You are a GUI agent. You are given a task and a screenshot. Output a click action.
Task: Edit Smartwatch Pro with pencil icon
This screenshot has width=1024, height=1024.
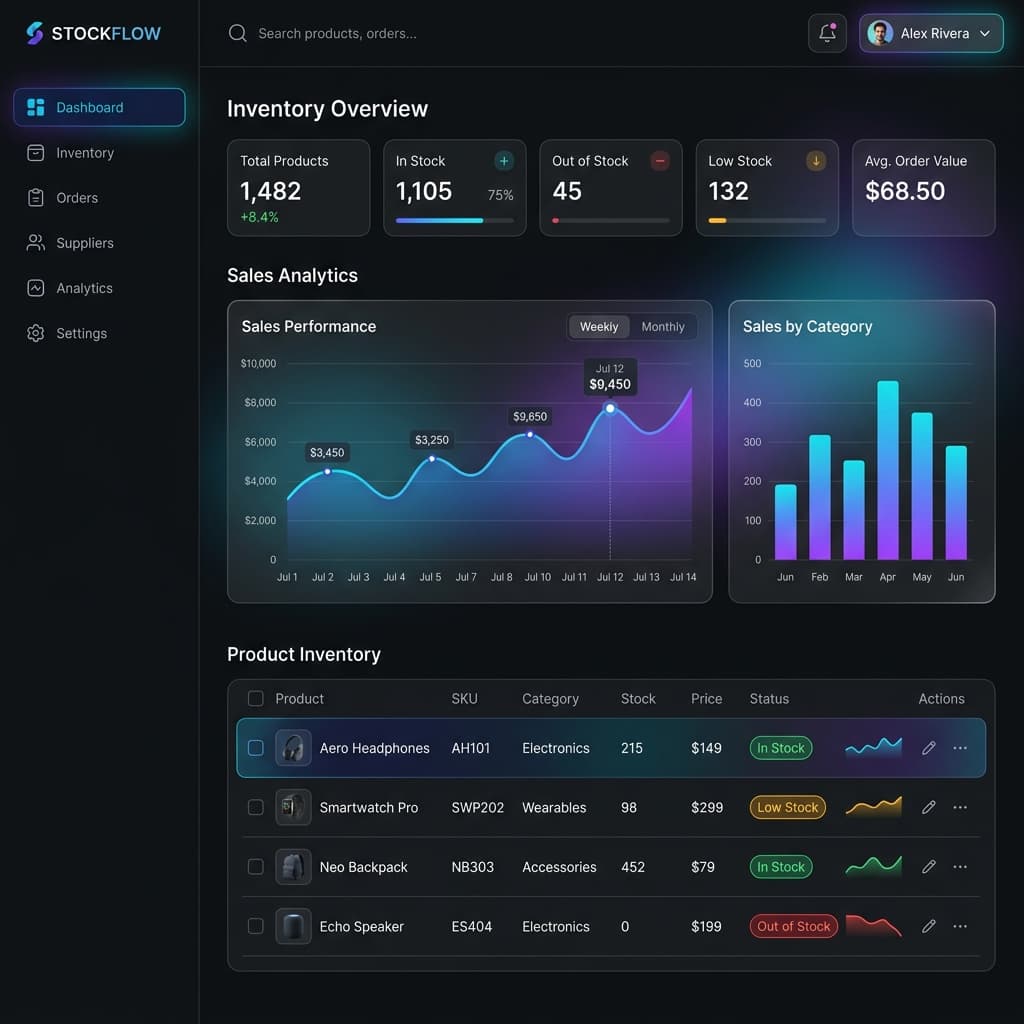pos(929,807)
